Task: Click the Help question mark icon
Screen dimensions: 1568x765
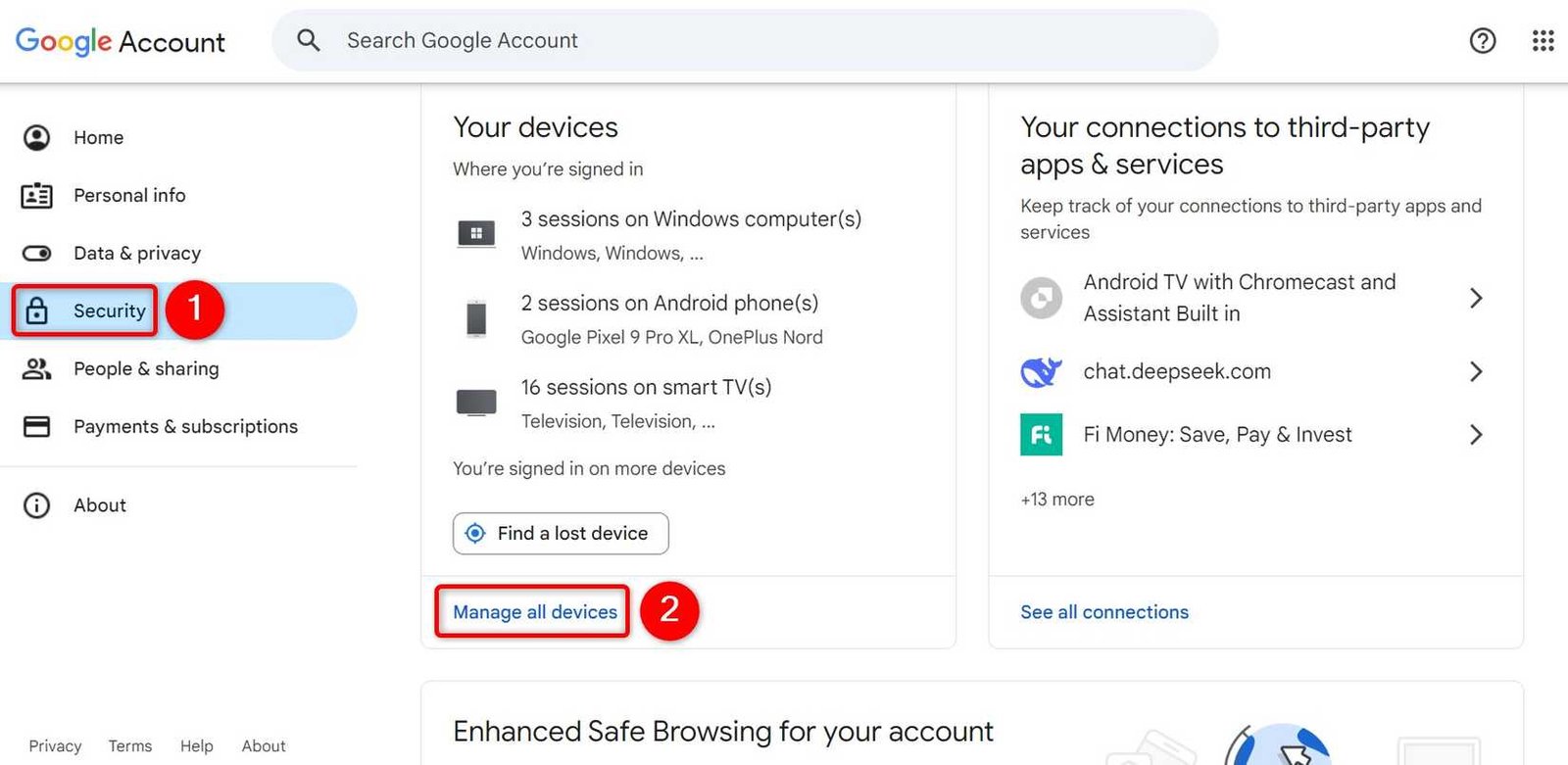Action: (1483, 40)
